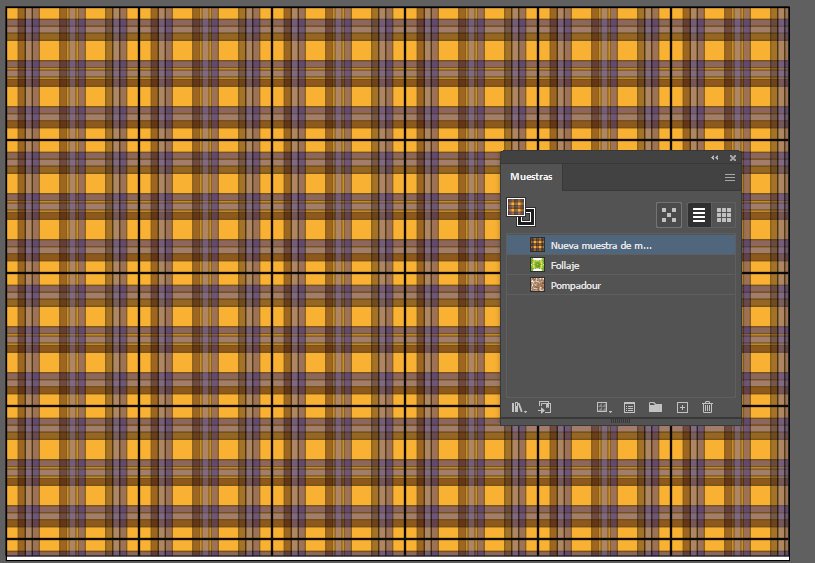Image resolution: width=815 pixels, height=563 pixels.
Task: Click the New Swatch plus icon
Action: (x=682, y=407)
